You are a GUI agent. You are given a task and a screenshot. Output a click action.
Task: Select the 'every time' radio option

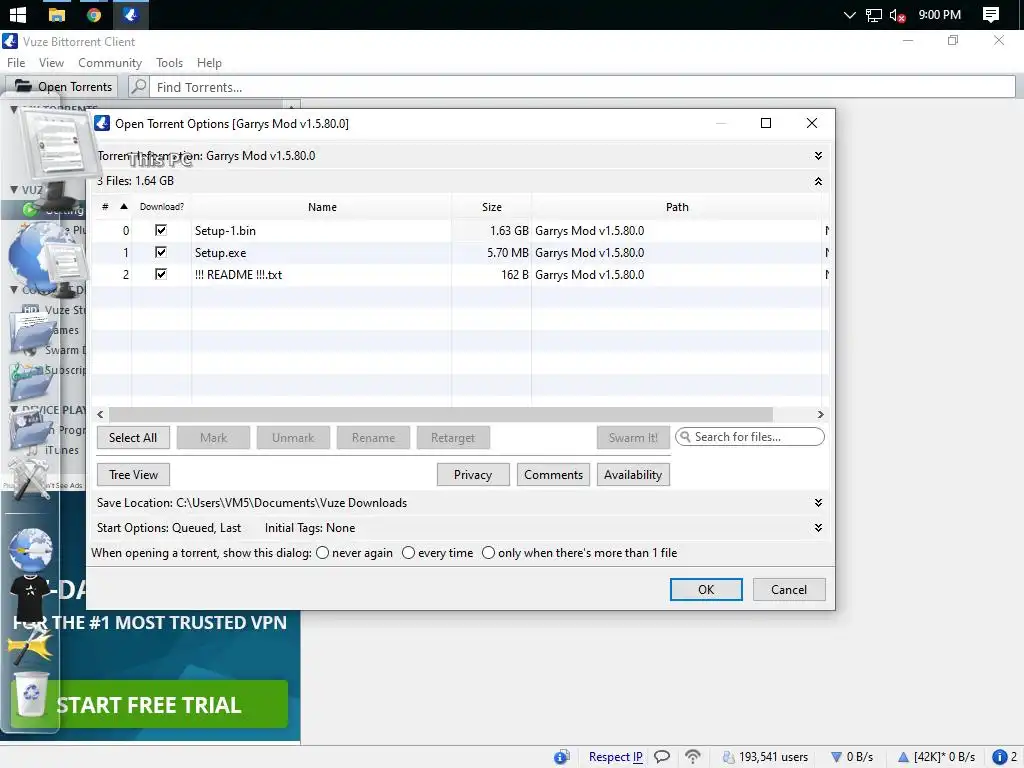tap(408, 552)
